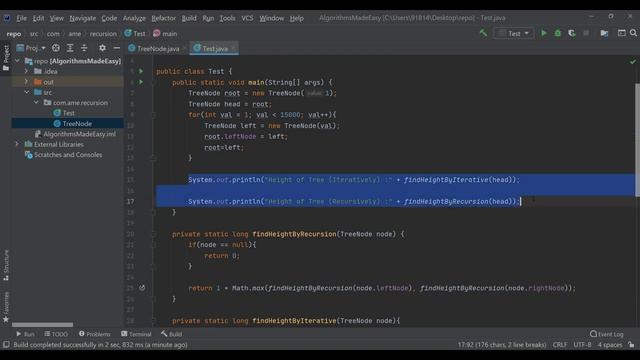The image size is (640, 360).
Task: Toggle Favorites side tool window
Action: (6, 307)
